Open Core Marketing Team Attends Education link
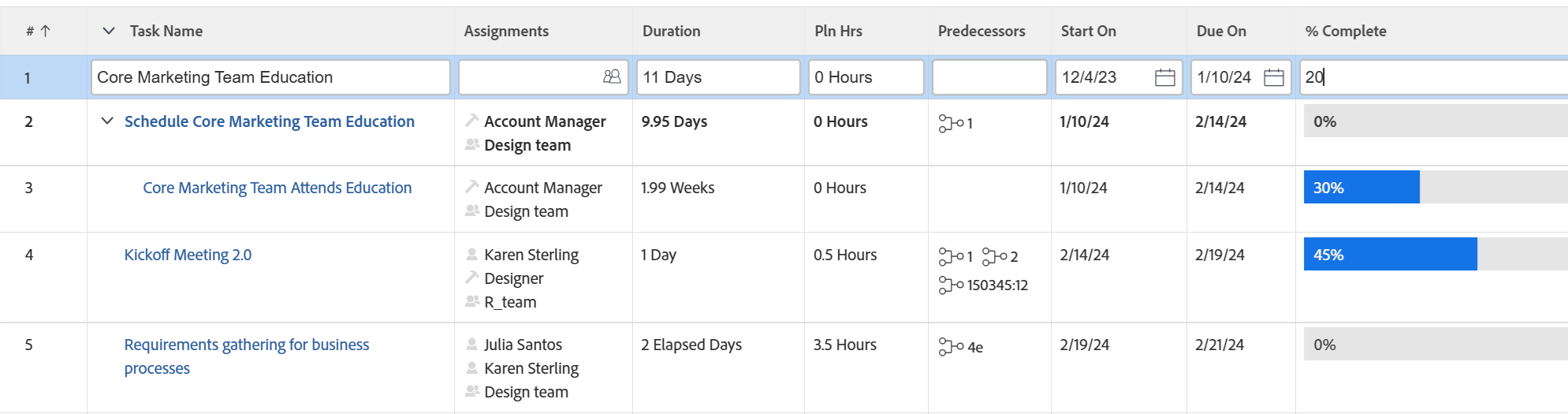 [277, 188]
